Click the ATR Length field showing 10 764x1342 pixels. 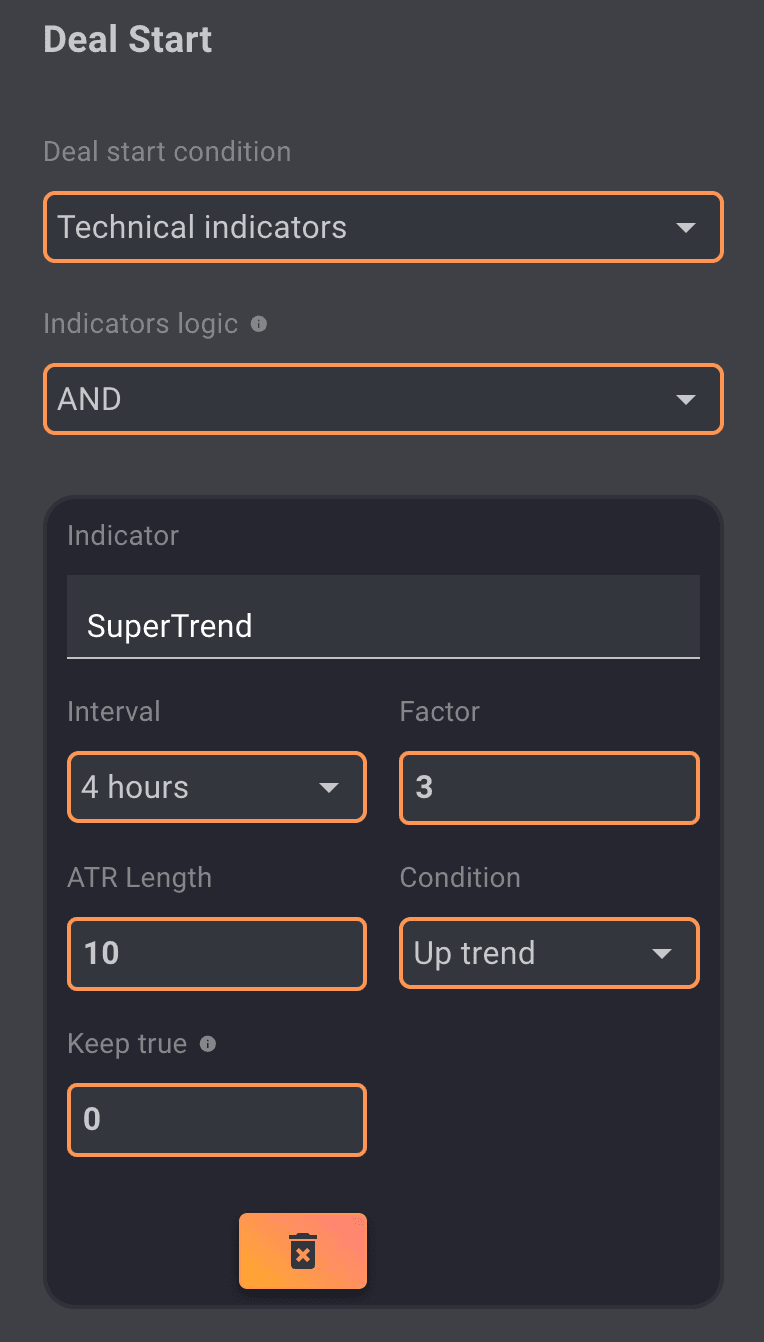tap(216, 954)
